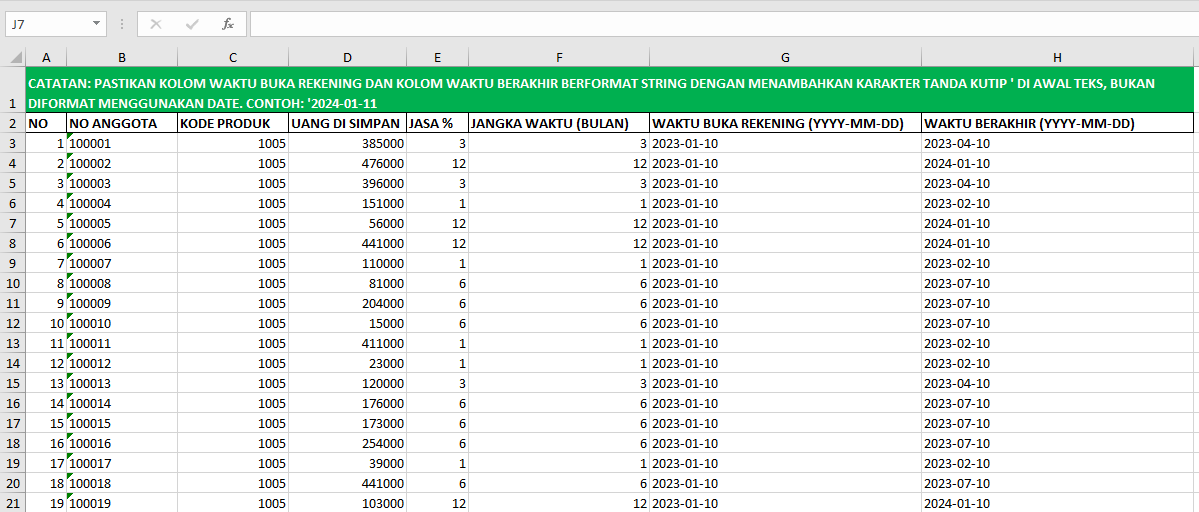
Task: Select the cell with value 56000
Action: [347, 223]
